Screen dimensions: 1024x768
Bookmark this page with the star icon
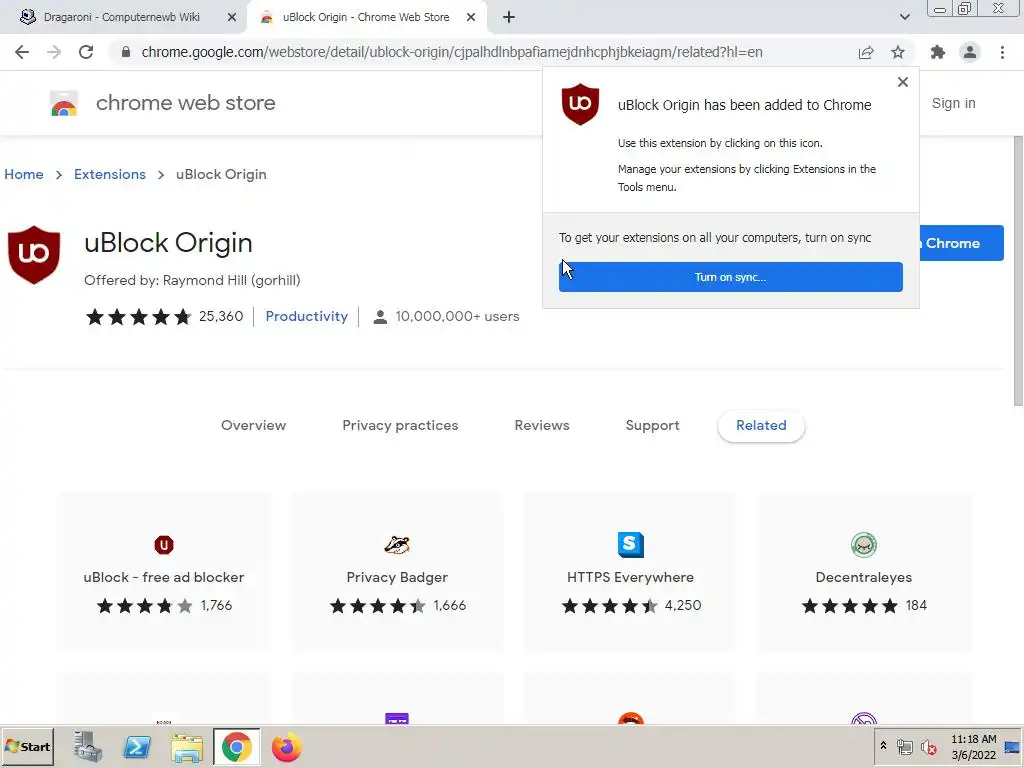pyautogui.click(x=898, y=52)
